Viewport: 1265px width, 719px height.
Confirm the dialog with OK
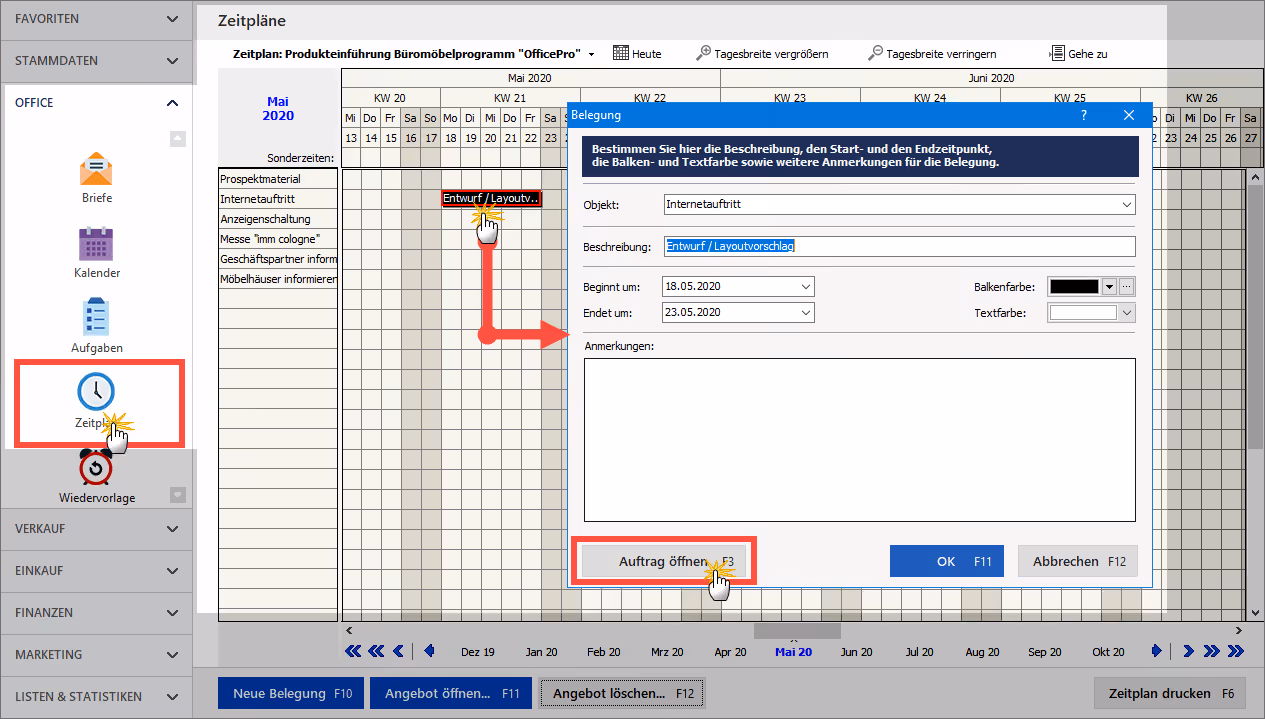click(x=947, y=561)
